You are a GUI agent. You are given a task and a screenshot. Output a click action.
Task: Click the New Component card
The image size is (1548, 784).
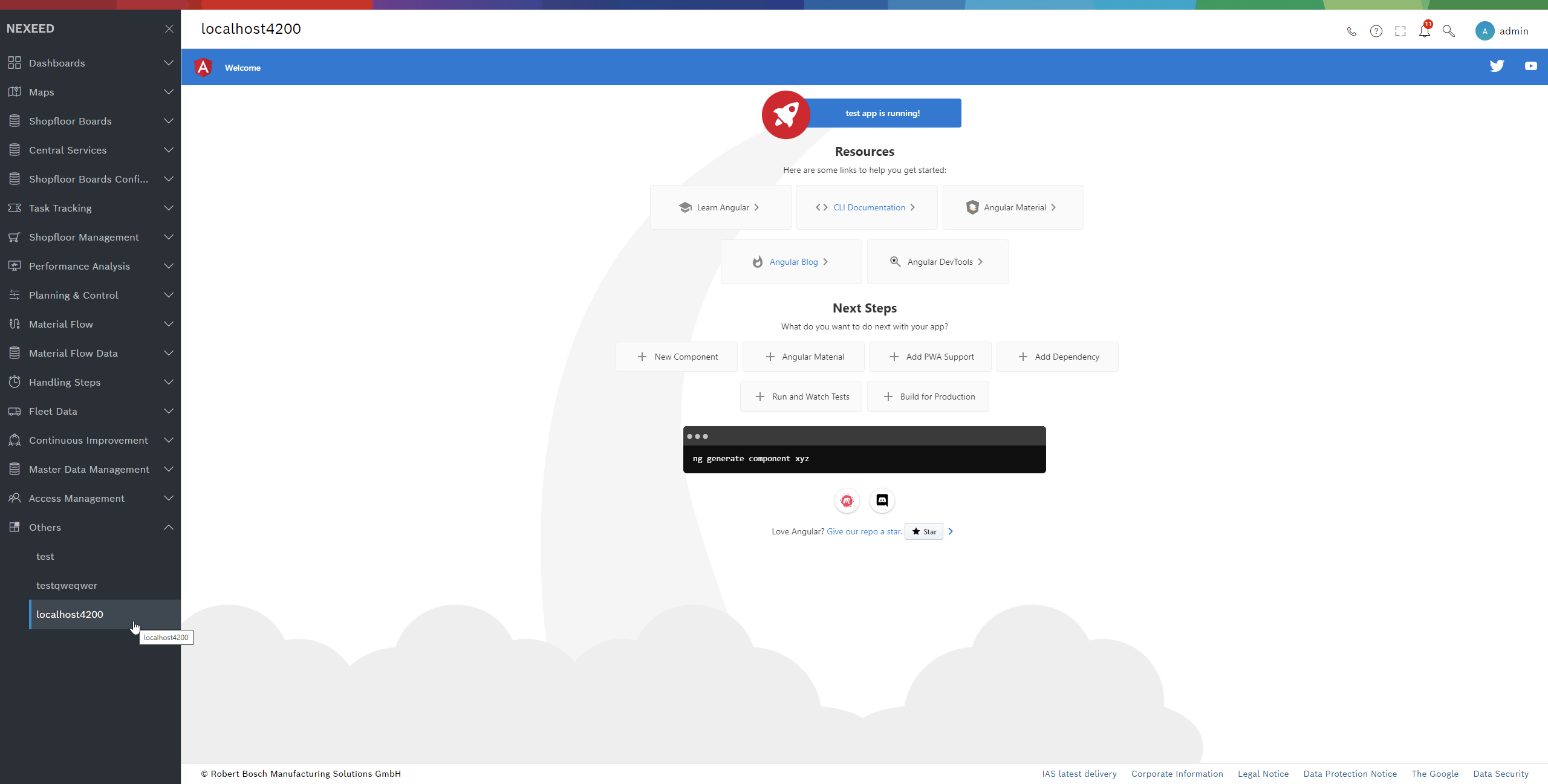[x=677, y=357]
